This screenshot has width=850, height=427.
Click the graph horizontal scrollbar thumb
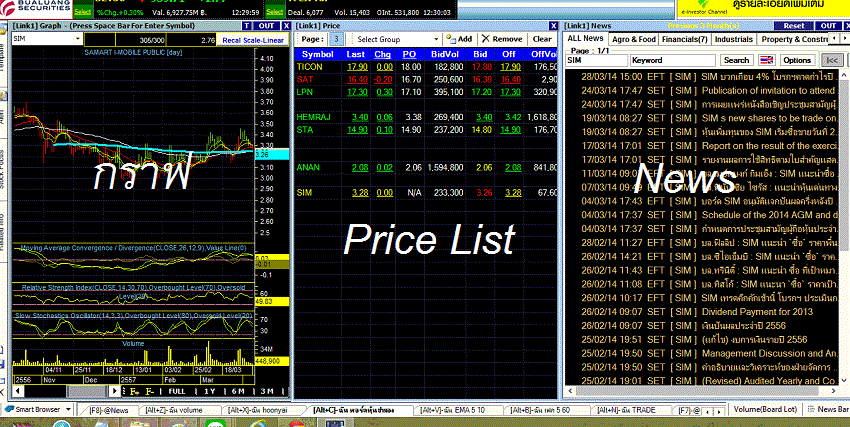click(87, 391)
